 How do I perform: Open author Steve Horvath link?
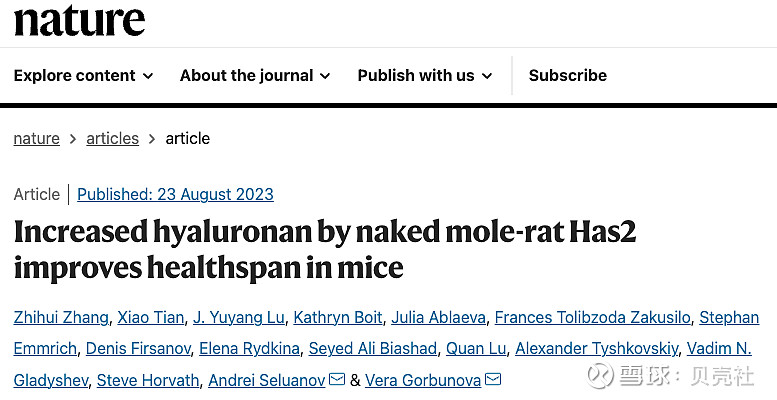tap(148, 381)
